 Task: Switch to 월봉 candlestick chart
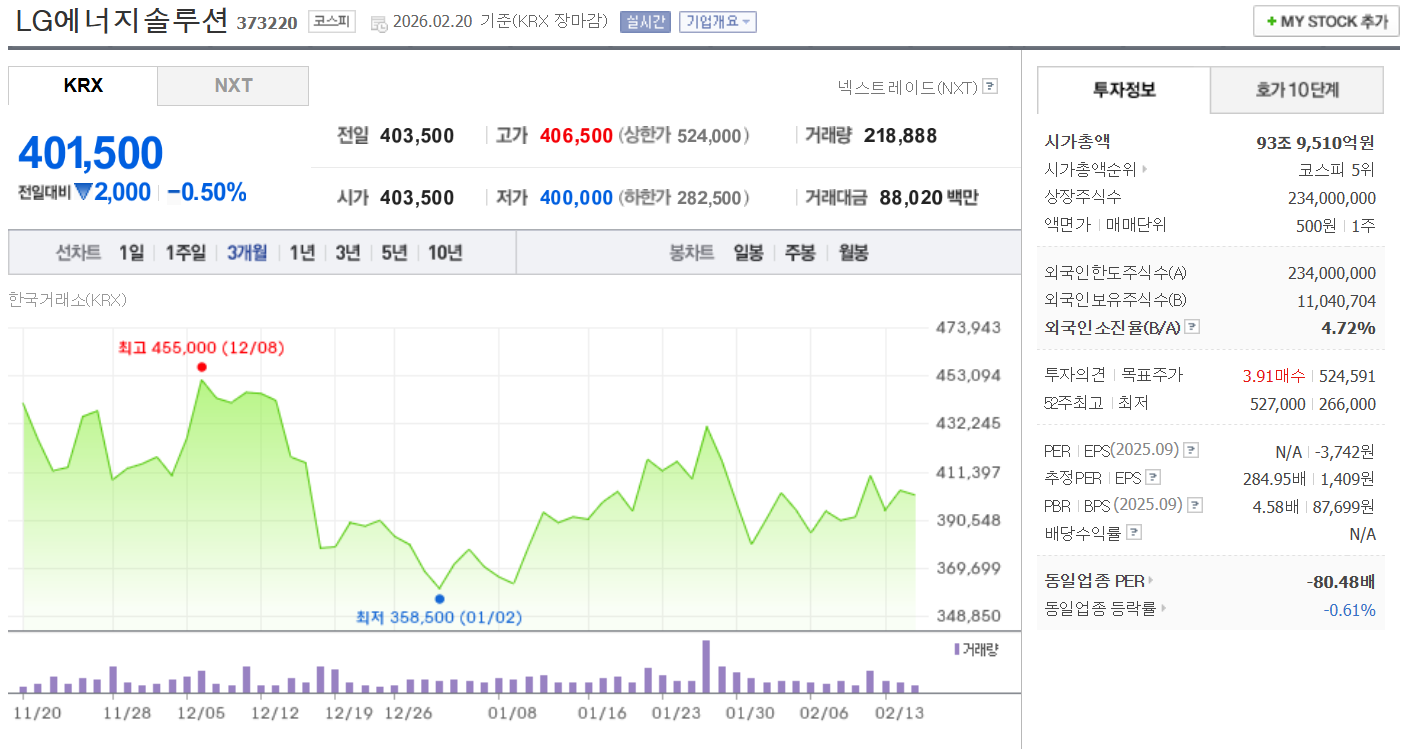[853, 253]
